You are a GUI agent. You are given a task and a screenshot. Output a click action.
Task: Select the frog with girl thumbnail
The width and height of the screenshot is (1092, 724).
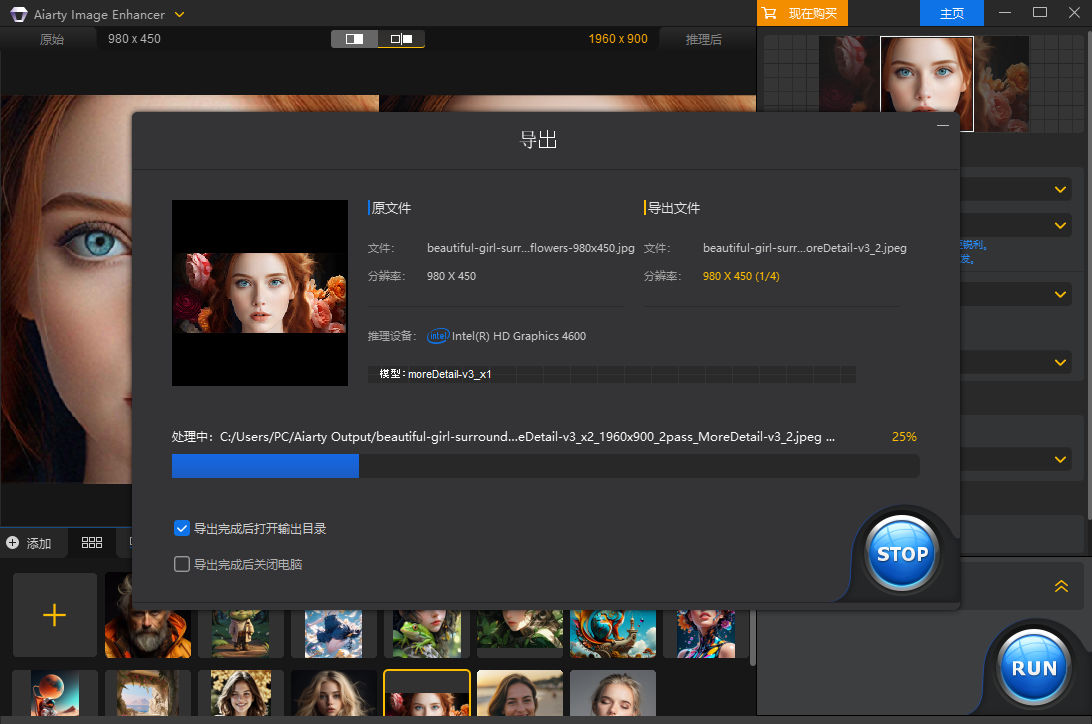pyautogui.click(x=427, y=634)
